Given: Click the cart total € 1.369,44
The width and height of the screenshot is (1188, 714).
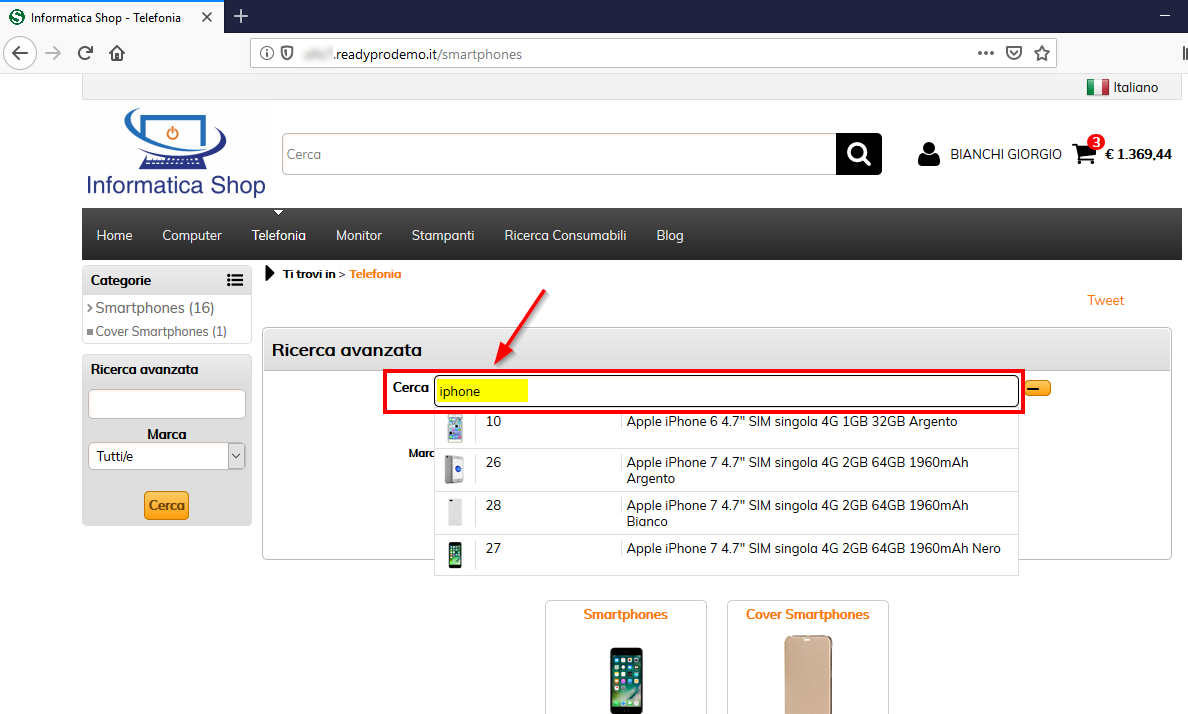Looking at the screenshot, I should point(1138,154).
